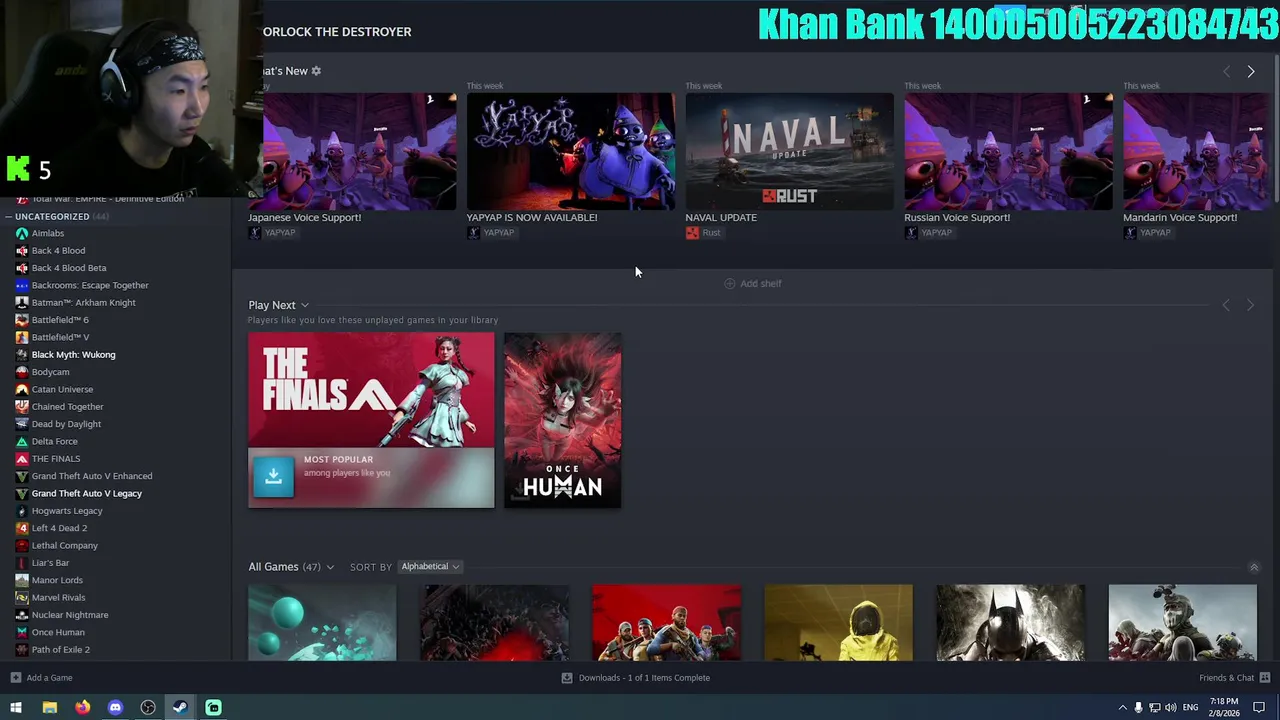Open Once Human cover in Play Next
1280x720 pixels.
coord(562,420)
